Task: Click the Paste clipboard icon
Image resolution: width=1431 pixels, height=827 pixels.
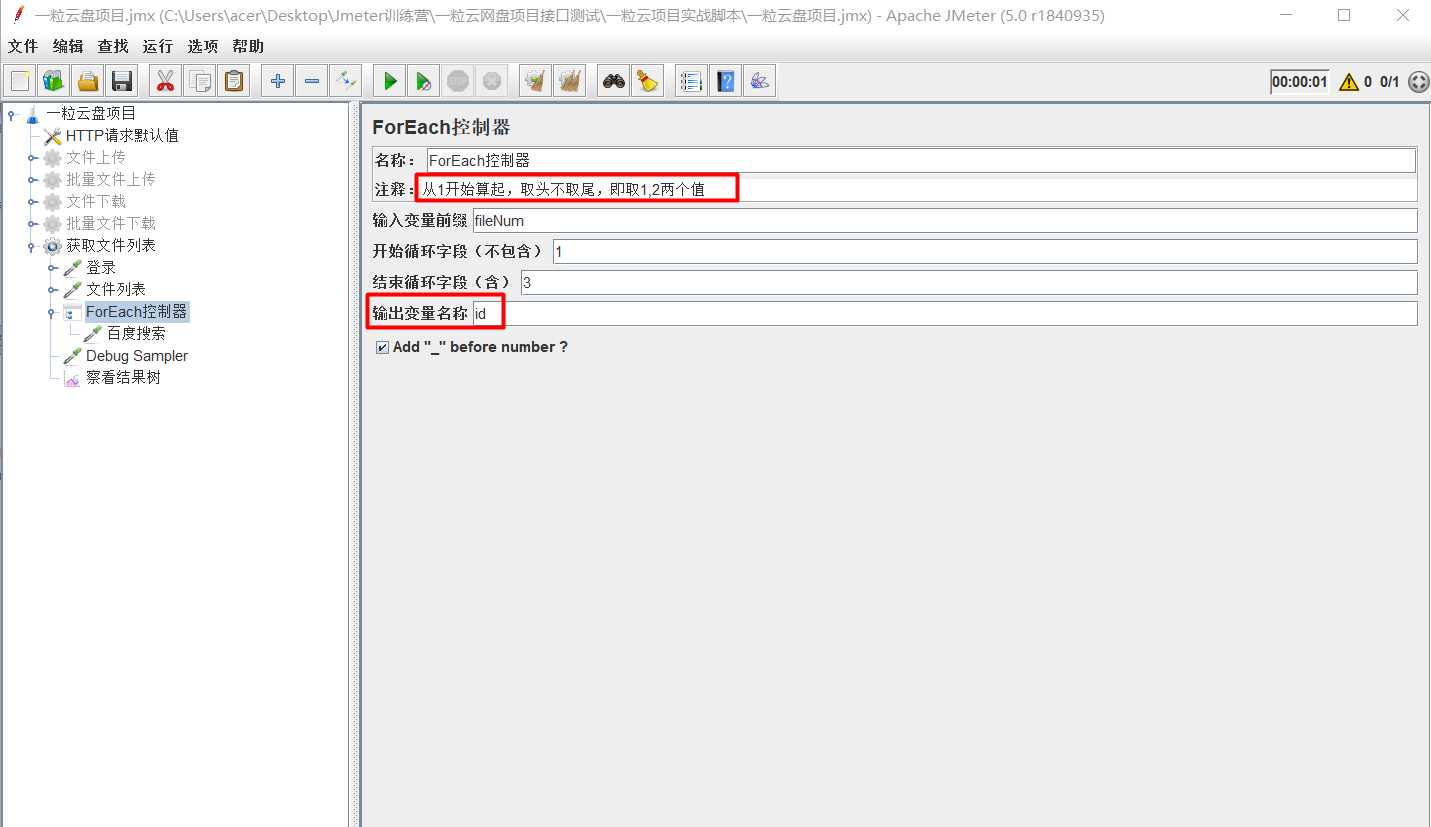Action: [234, 81]
